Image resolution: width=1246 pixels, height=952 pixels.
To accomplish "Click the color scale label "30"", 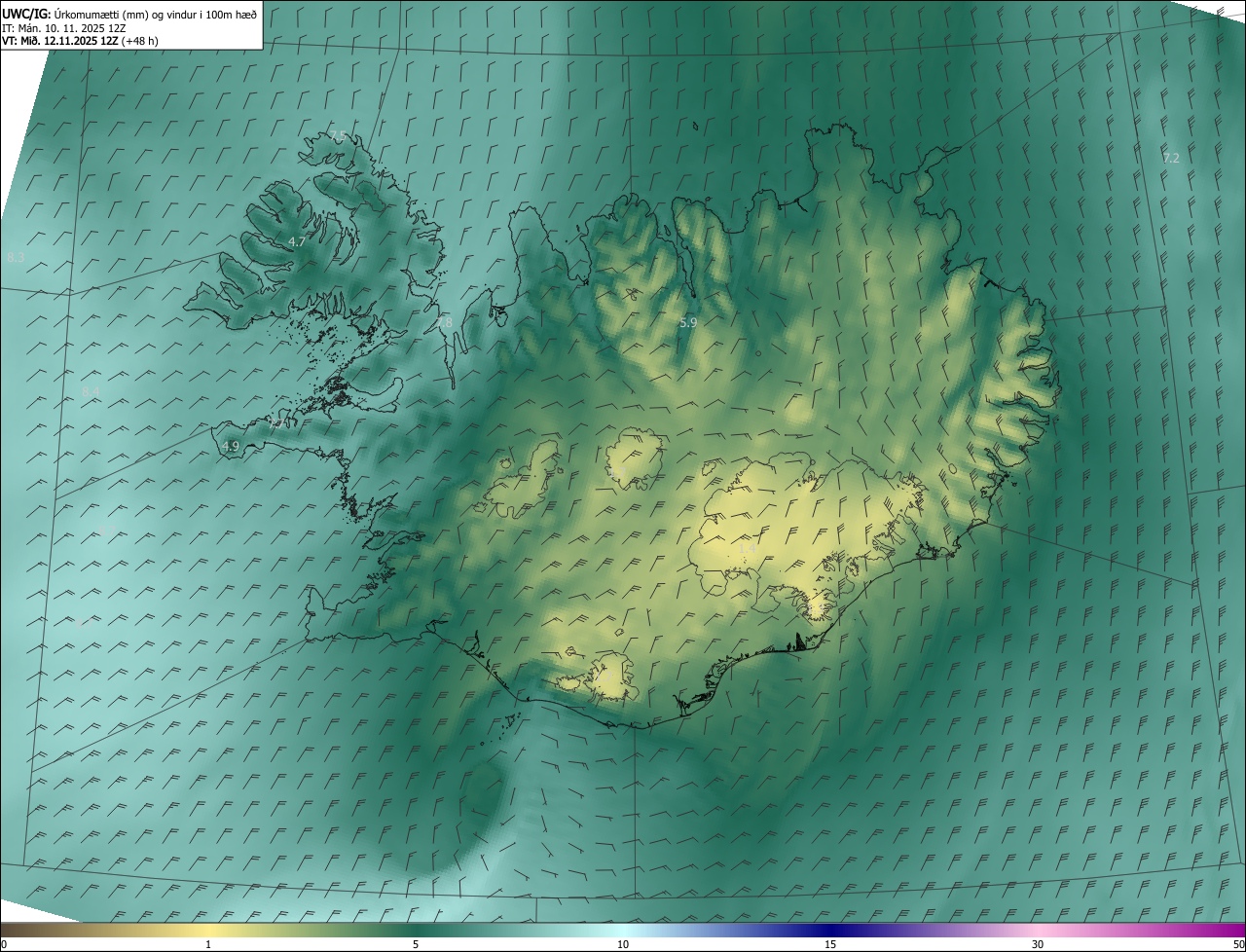I will coord(1038,944).
